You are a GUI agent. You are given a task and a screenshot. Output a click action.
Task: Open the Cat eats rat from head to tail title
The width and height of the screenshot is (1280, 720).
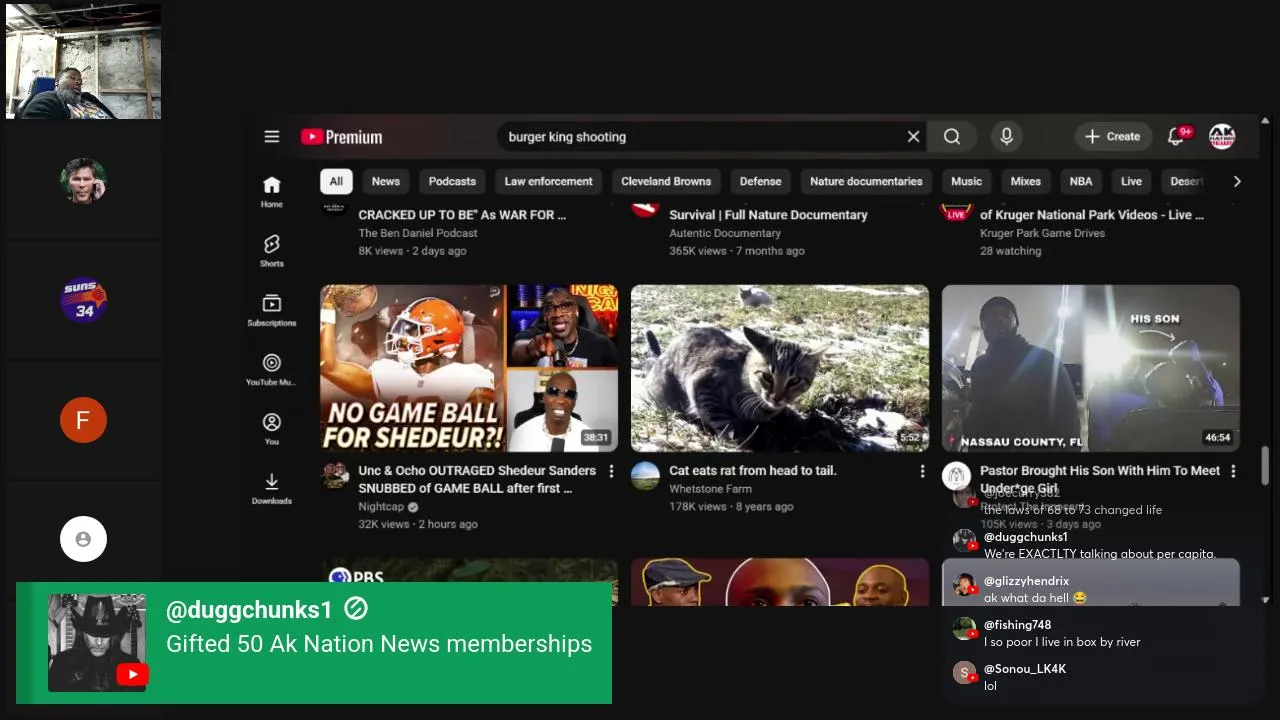pos(752,470)
